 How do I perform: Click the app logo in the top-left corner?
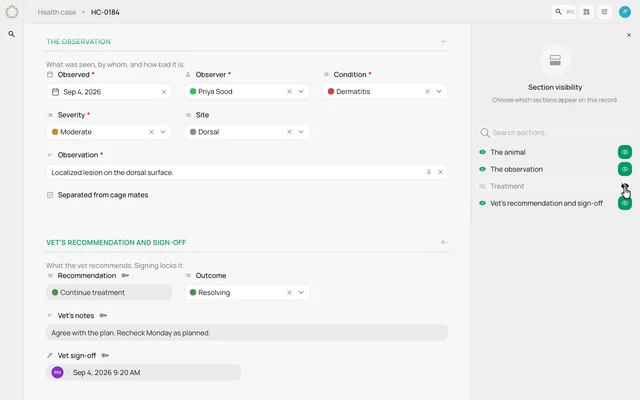pos(12,12)
